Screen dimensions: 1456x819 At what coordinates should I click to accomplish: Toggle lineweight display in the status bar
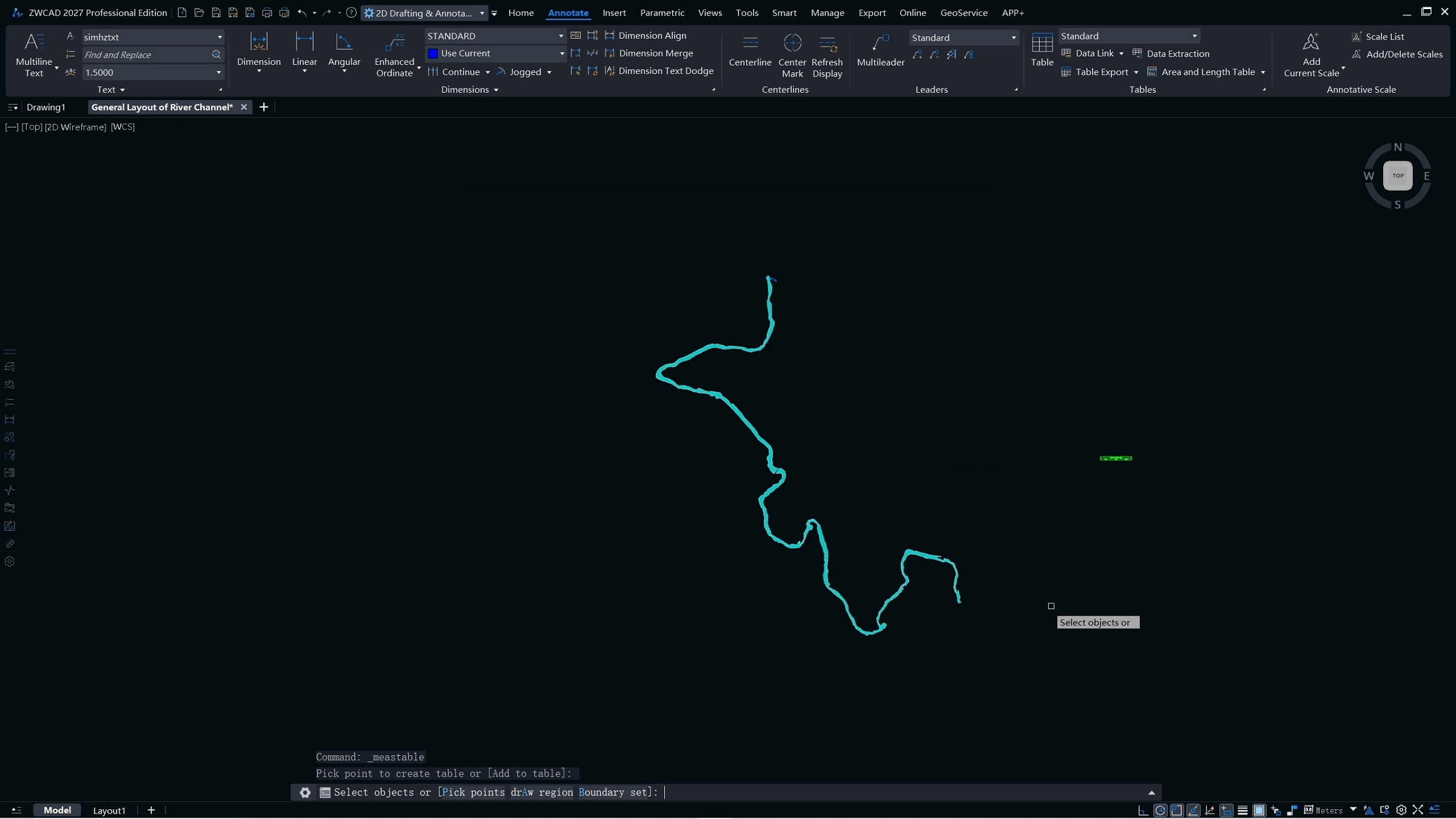(1242, 811)
